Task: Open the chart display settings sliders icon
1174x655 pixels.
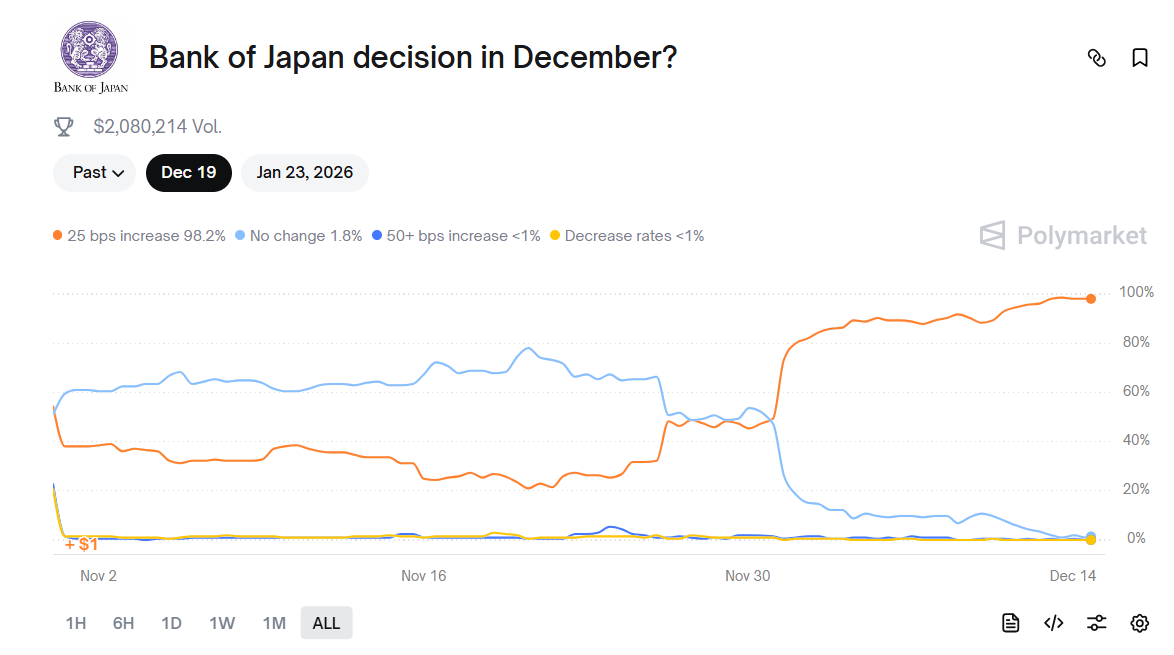Action: (1096, 622)
